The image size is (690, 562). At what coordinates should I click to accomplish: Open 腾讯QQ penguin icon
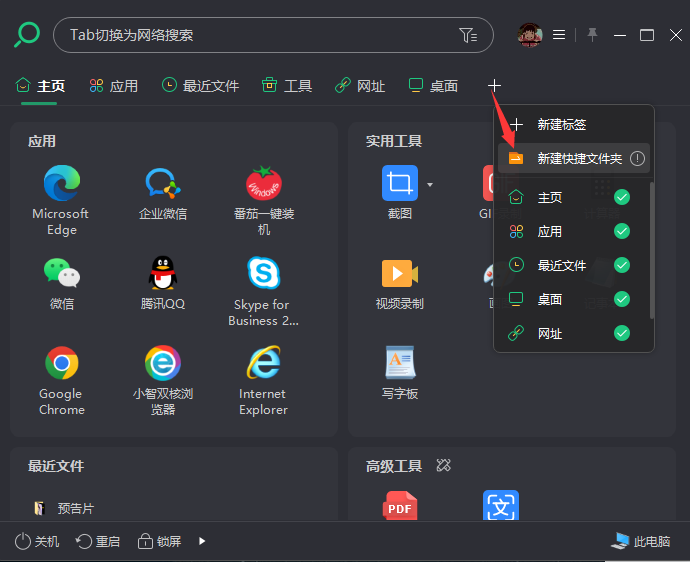[163, 273]
